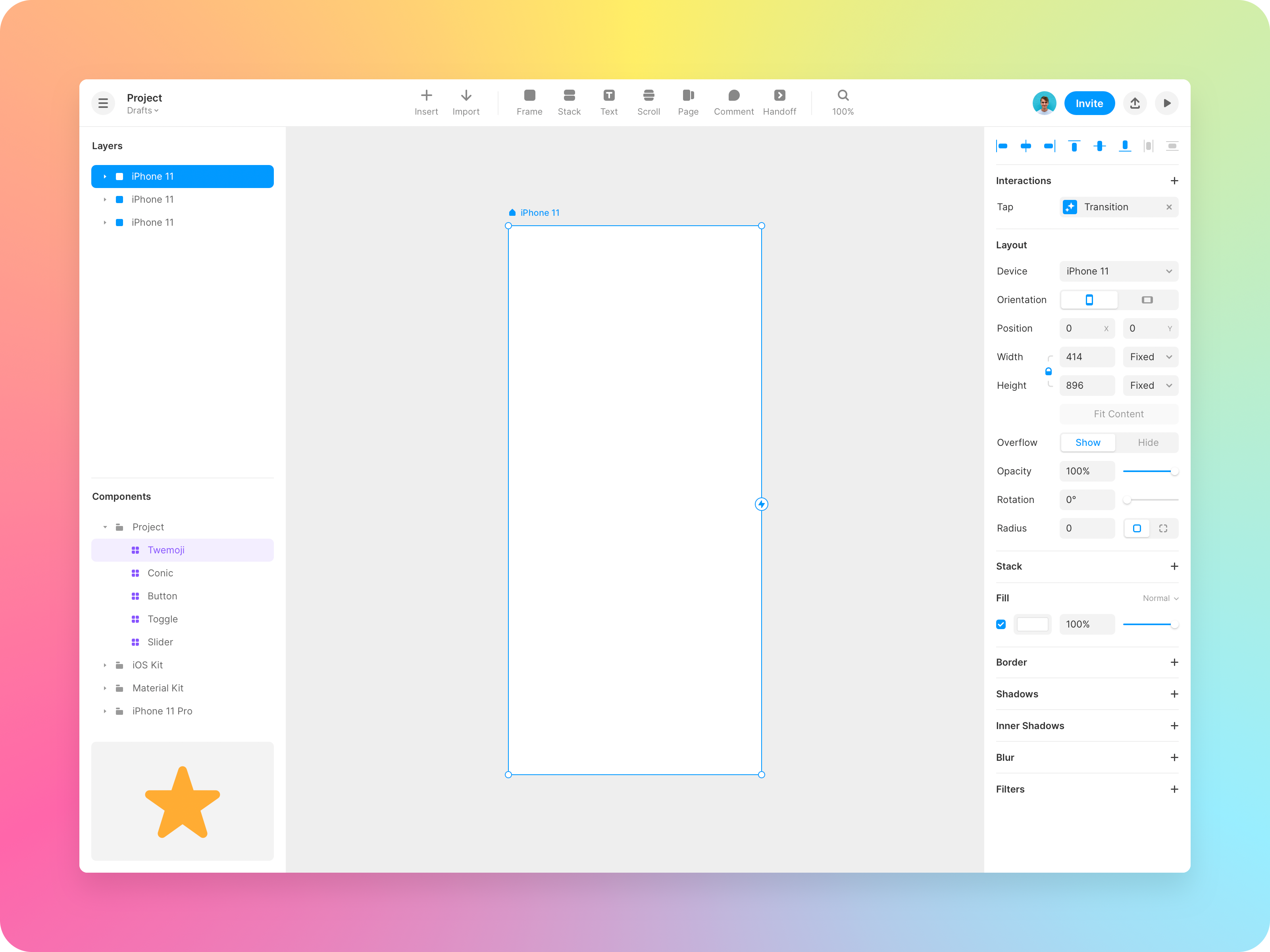
Task: Click the share/export upload icon
Action: [1135, 103]
